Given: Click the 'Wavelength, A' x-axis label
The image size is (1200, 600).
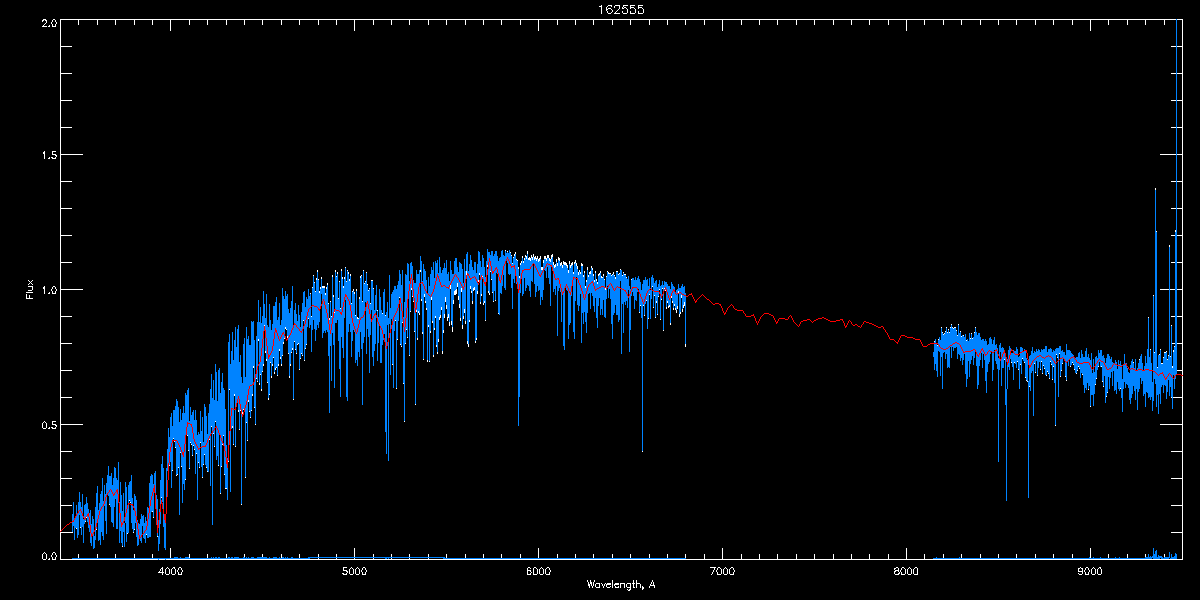Looking at the screenshot, I should (x=620, y=584).
